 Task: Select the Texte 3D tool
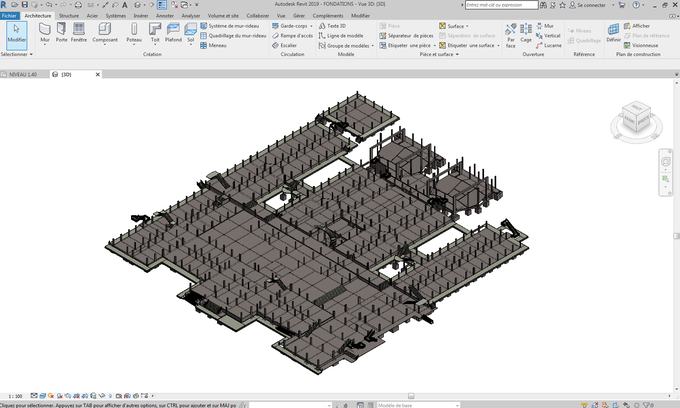pos(332,26)
